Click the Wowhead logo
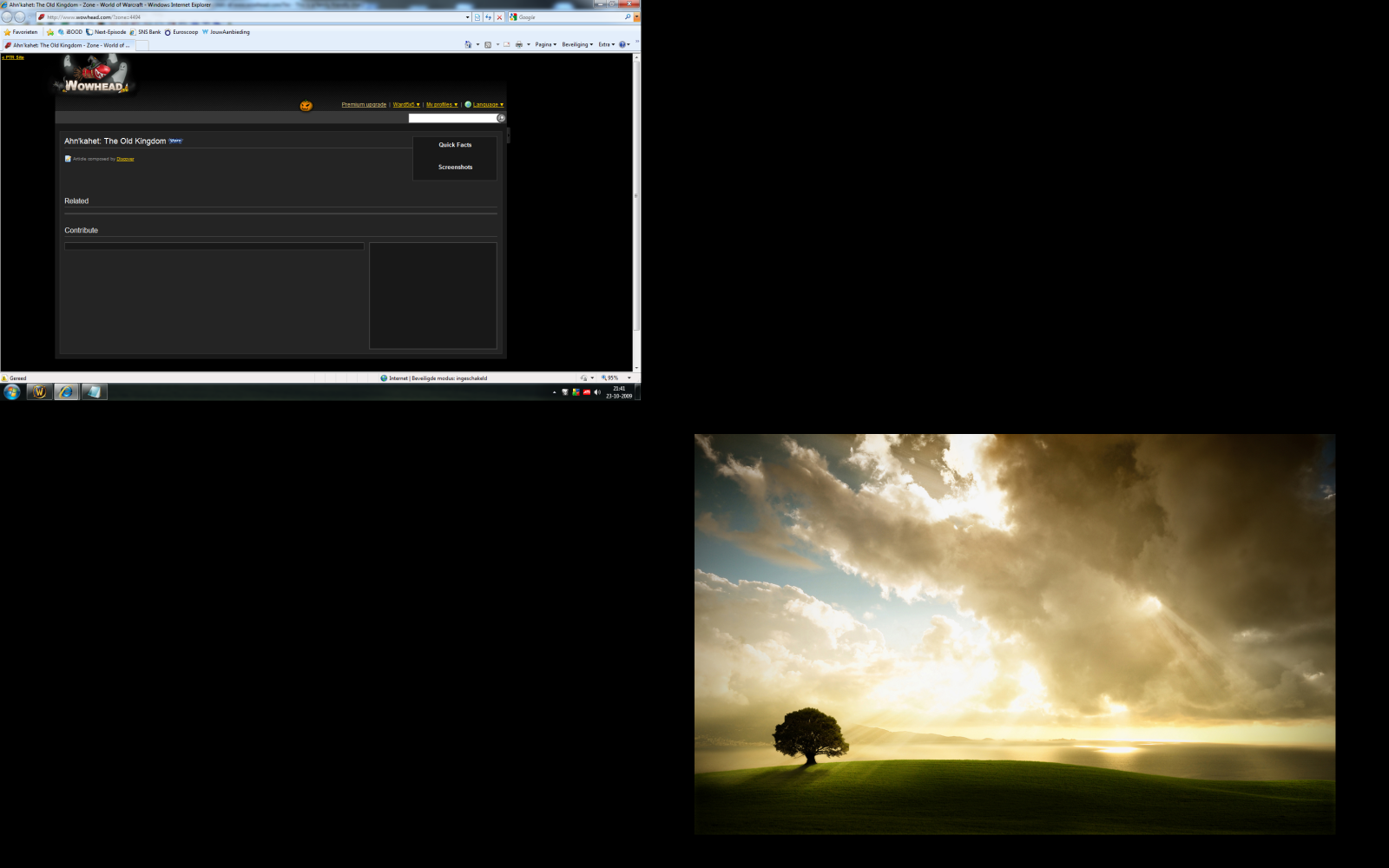Viewport: 1389px width, 868px height. [x=95, y=76]
